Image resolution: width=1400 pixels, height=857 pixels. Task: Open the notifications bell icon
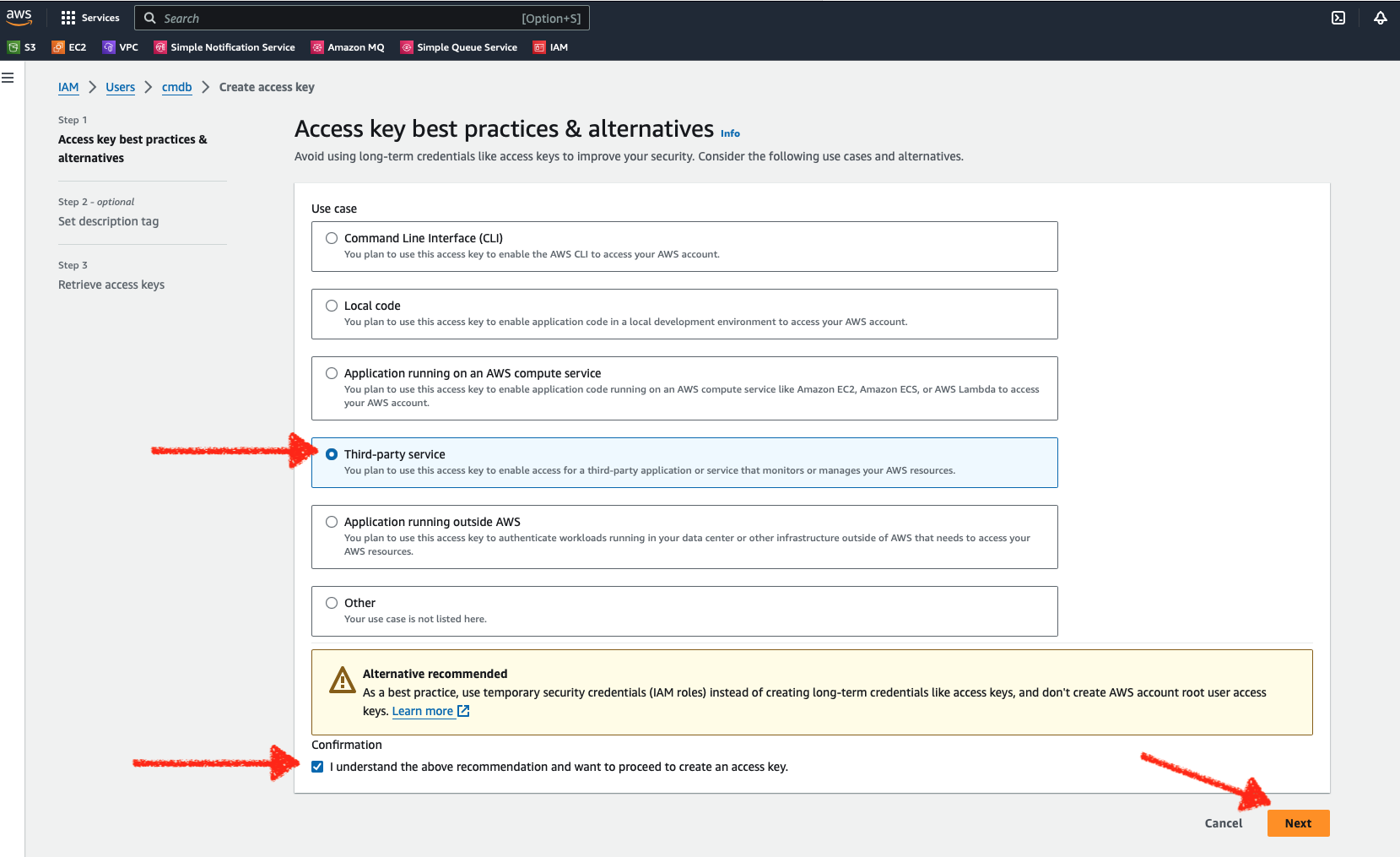(1381, 18)
